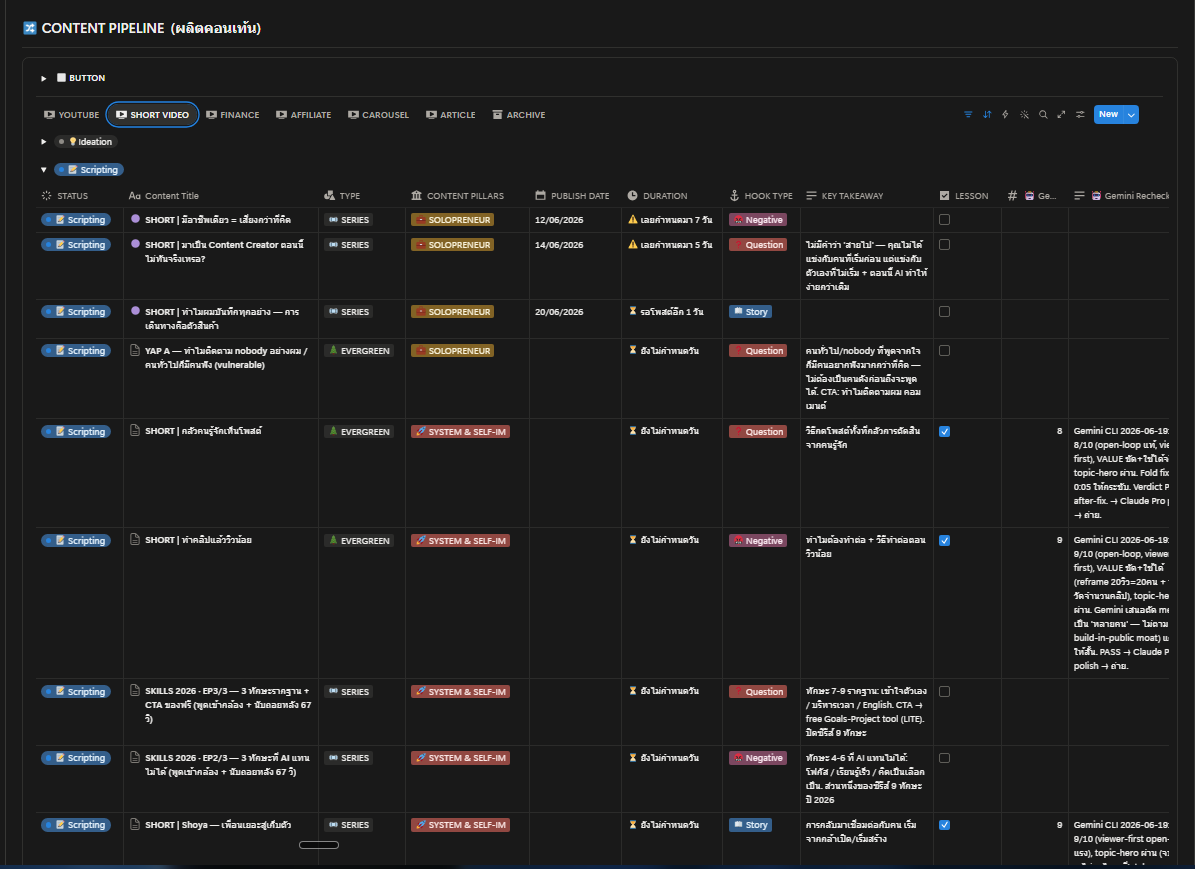Open the sort arrows icon in the toolbar
The width and height of the screenshot is (1195, 869).
pyautogui.click(x=987, y=114)
